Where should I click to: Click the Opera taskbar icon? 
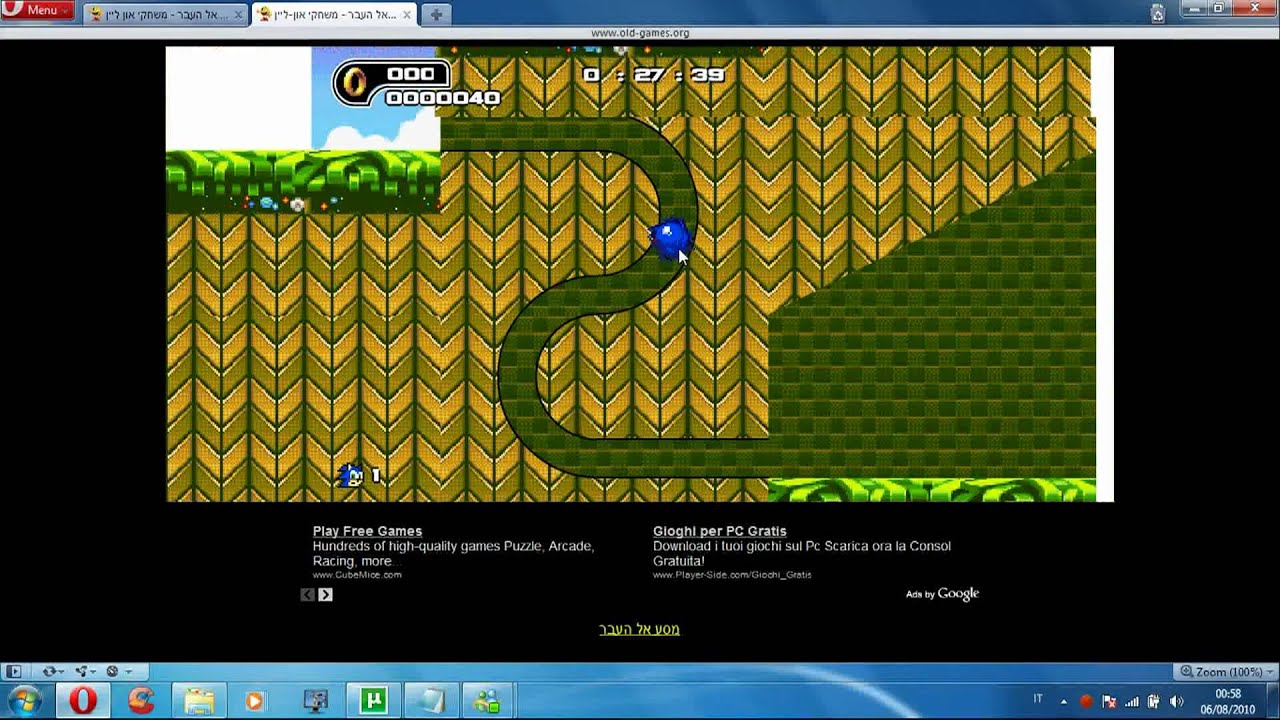coord(83,701)
